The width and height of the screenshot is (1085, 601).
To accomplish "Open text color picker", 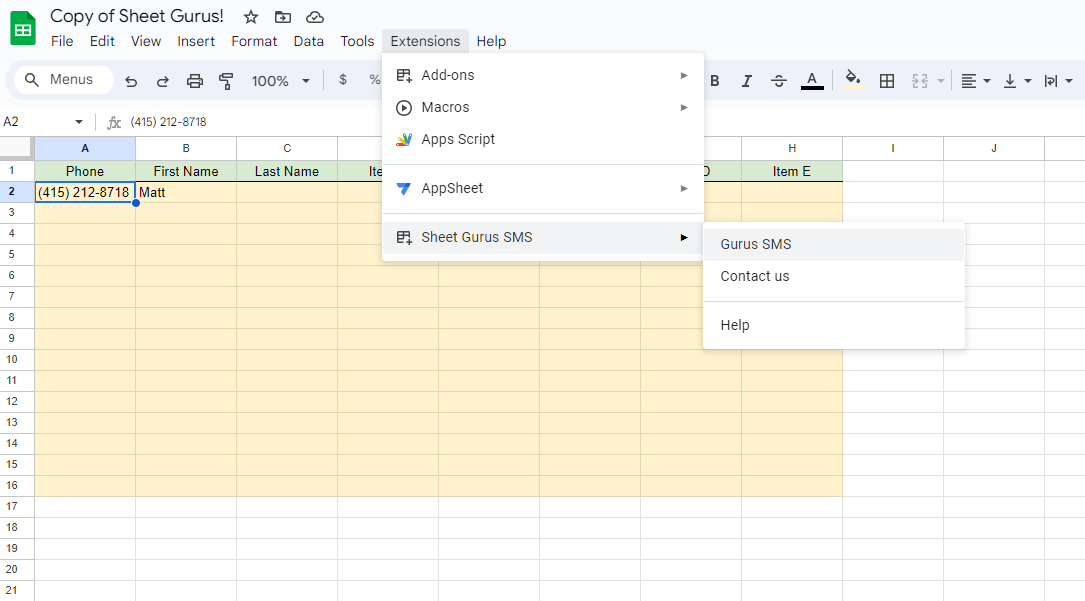I will (x=812, y=81).
